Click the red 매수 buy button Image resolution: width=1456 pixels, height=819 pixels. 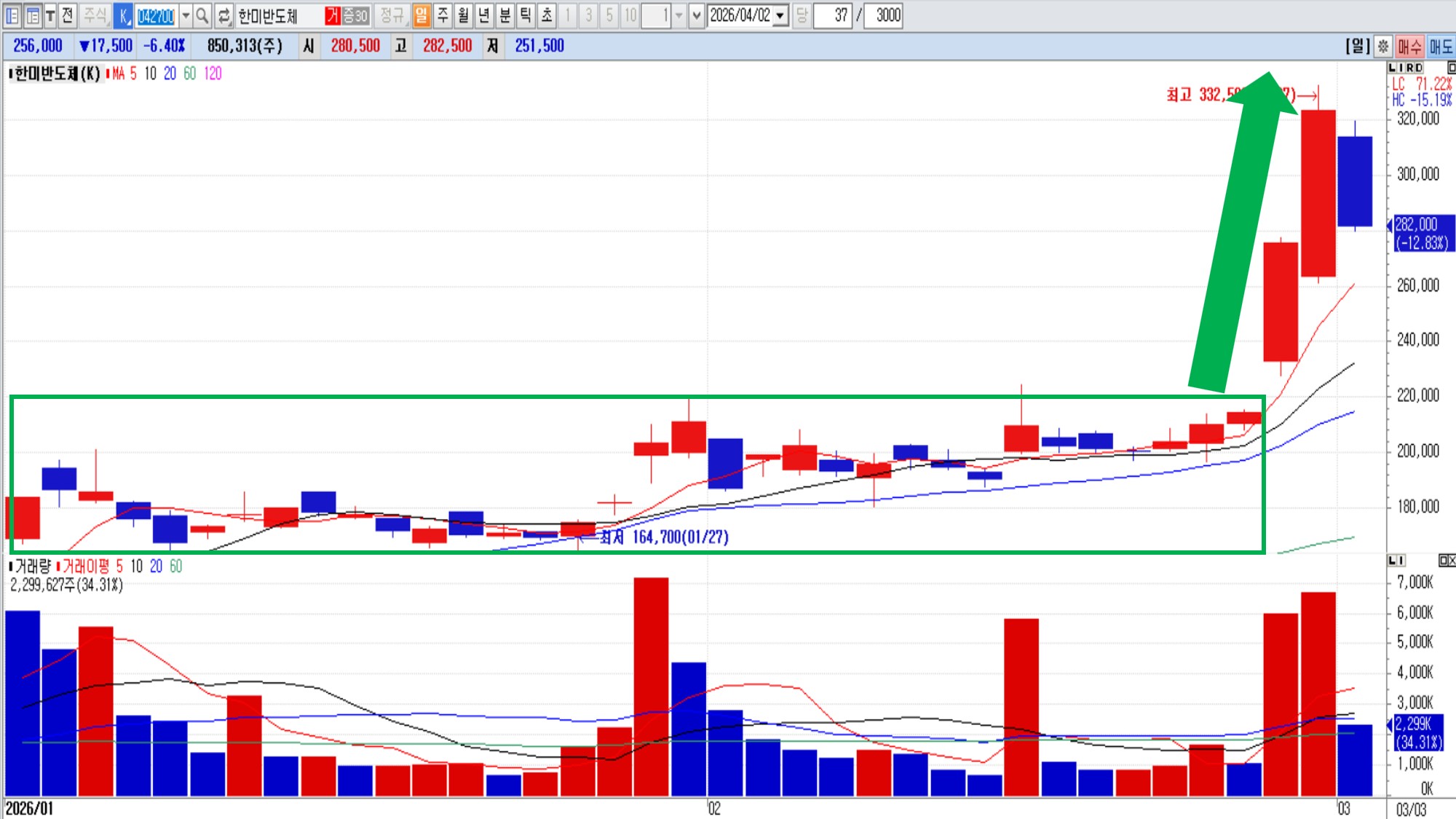[x=1409, y=47]
